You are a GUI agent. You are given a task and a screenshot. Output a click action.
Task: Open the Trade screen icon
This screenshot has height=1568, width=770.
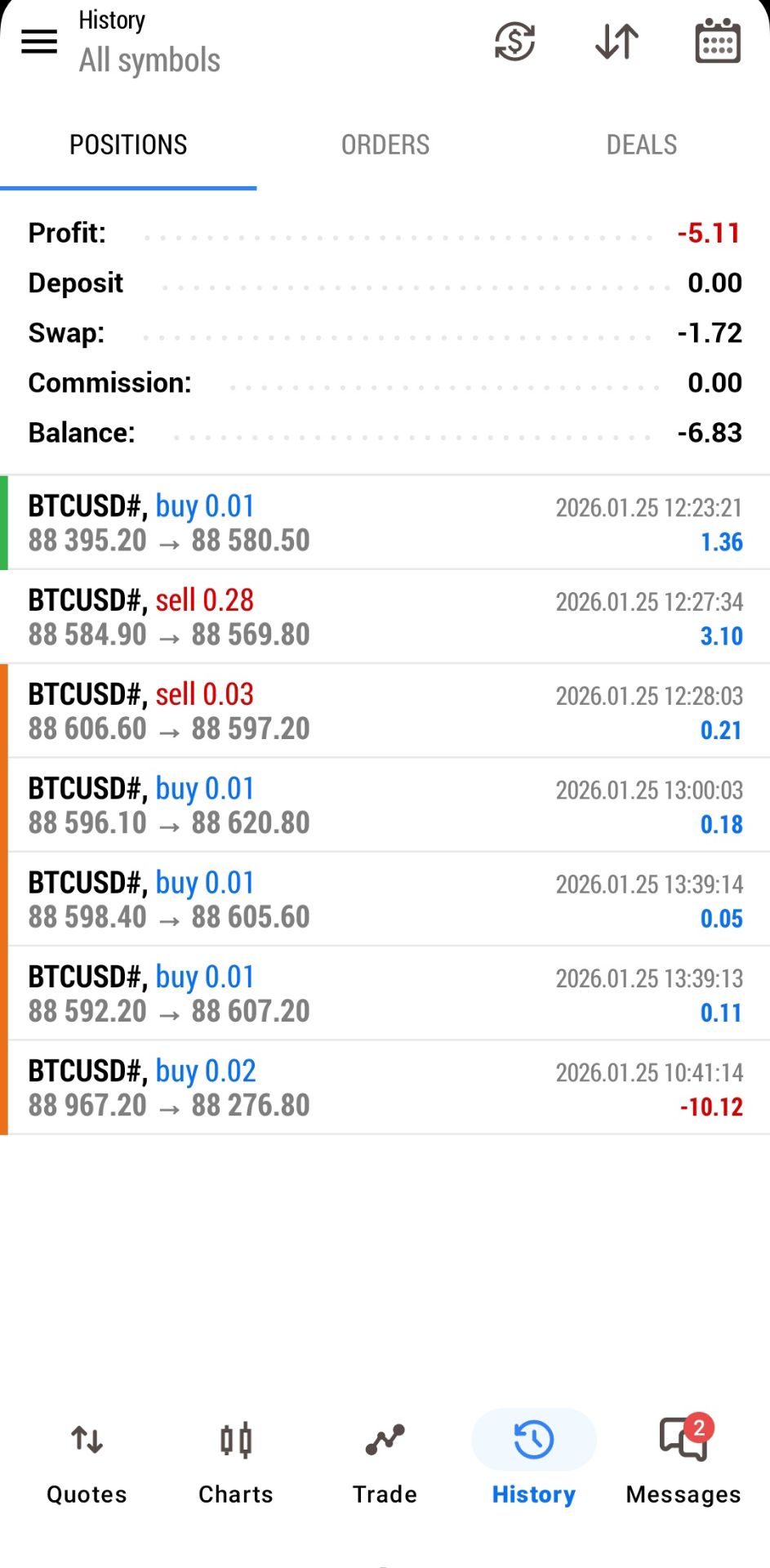(x=385, y=1441)
